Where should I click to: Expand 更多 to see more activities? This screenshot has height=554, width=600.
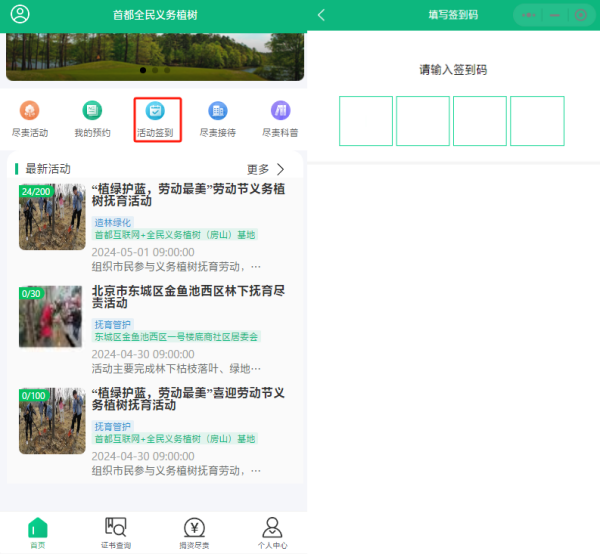[x=265, y=169]
